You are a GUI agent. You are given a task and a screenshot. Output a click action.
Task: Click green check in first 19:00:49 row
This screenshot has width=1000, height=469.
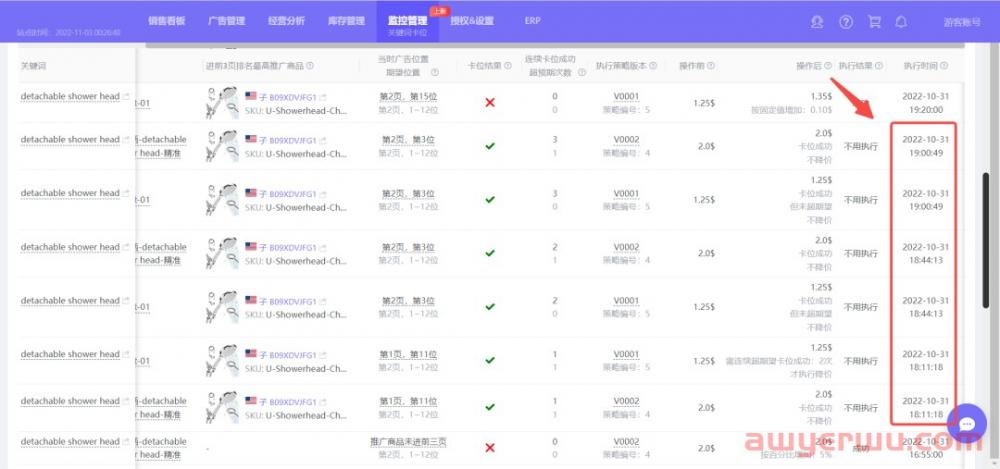(x=490, y=146)
